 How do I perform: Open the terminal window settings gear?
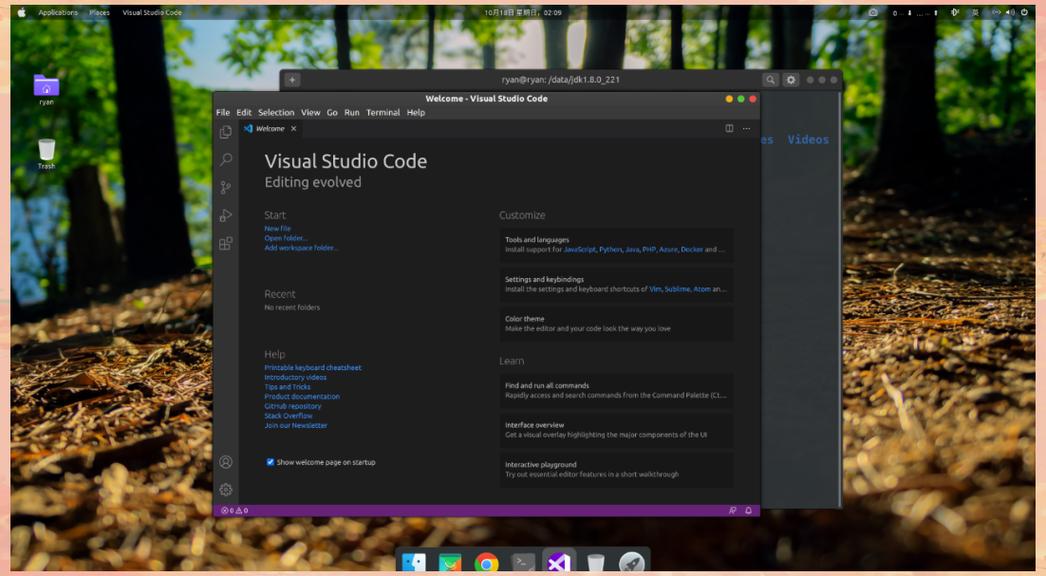(x=791, y=79)
